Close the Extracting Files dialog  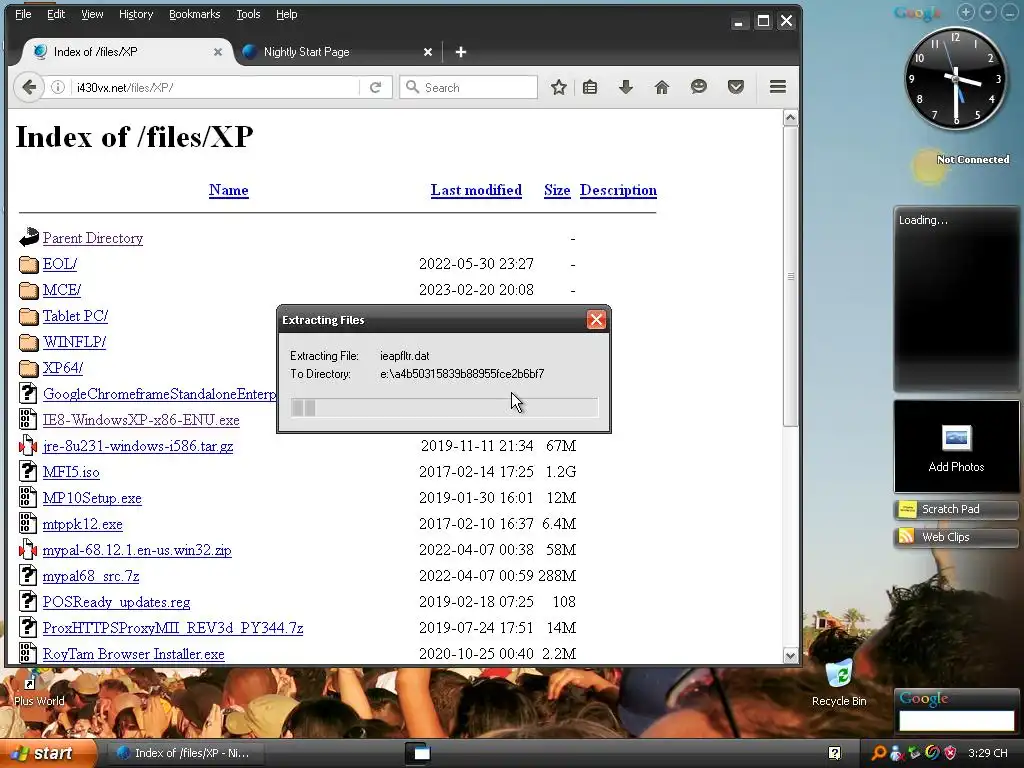(596, 320)
